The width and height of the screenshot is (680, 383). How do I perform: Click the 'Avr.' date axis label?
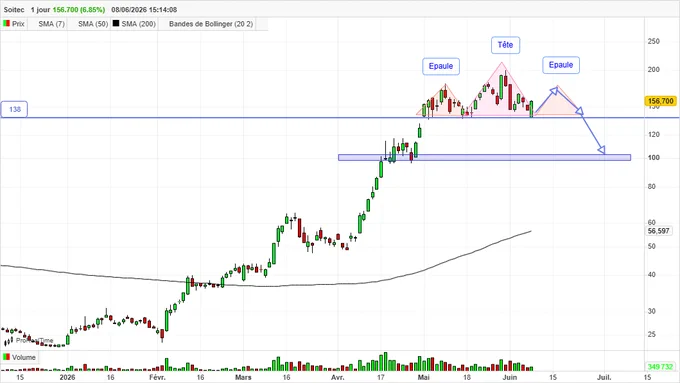tap(337, 377)
